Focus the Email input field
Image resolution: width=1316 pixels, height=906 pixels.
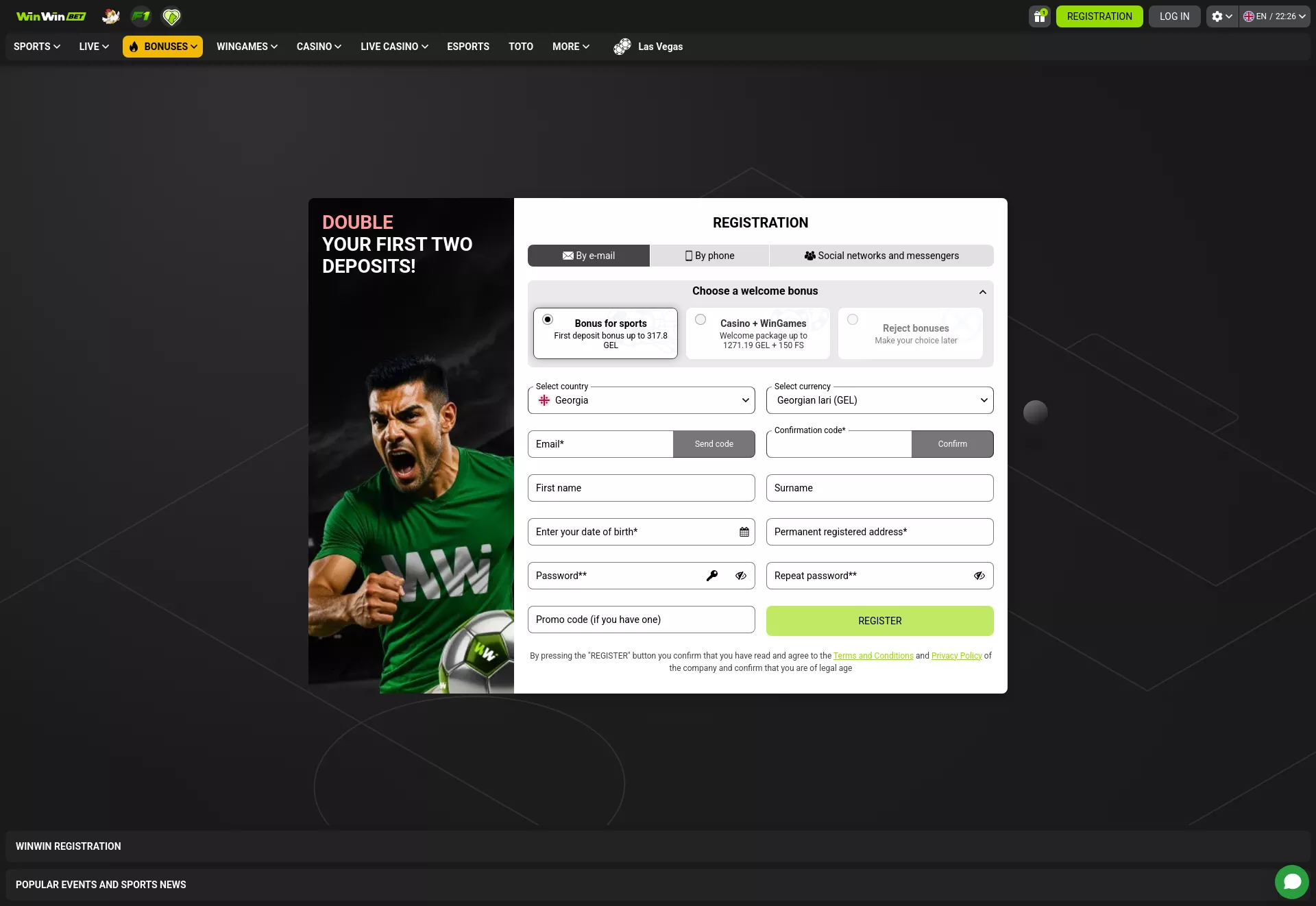tap(600, 444)
